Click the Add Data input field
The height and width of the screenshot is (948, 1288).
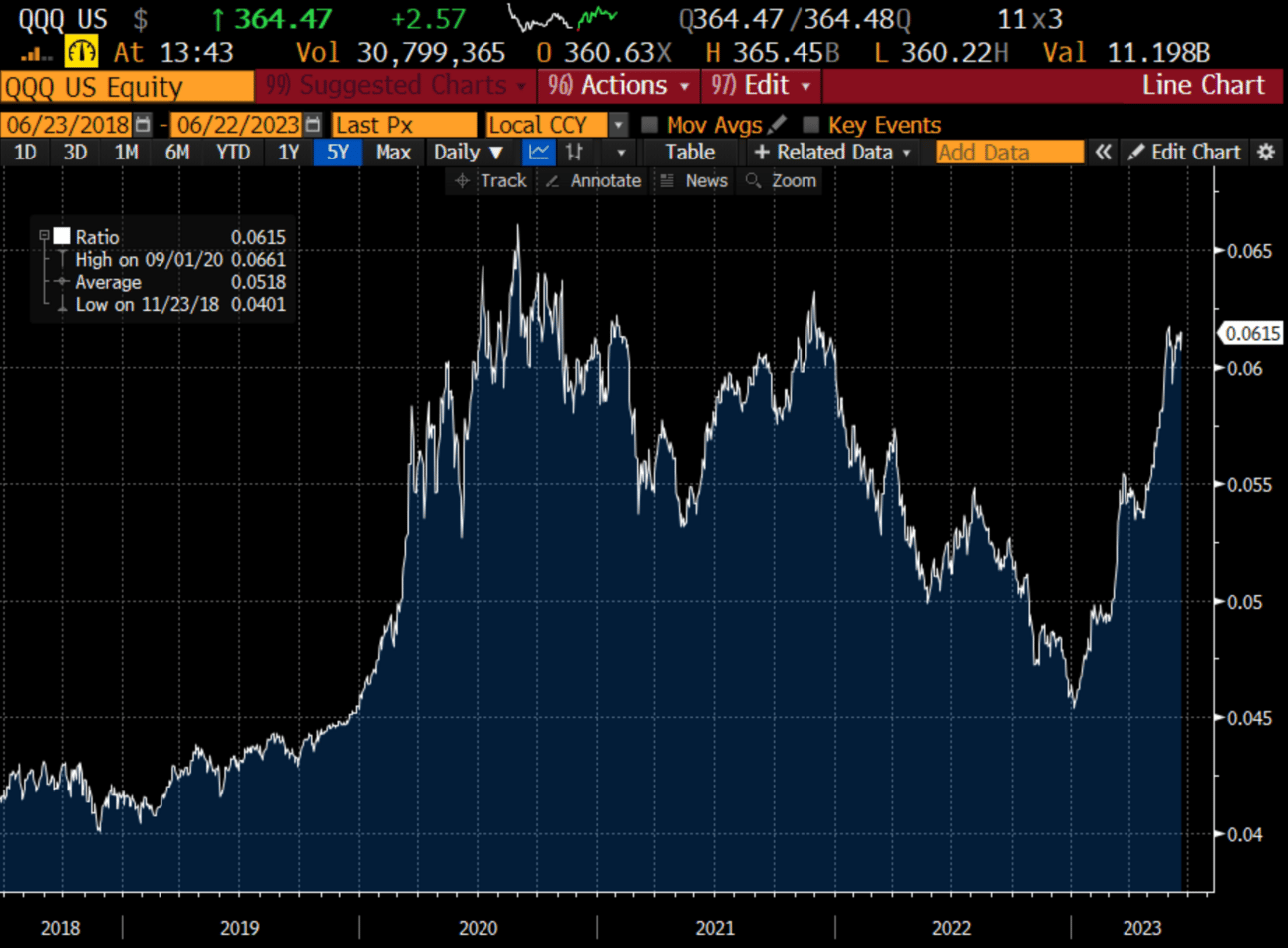coord(1009,153)
